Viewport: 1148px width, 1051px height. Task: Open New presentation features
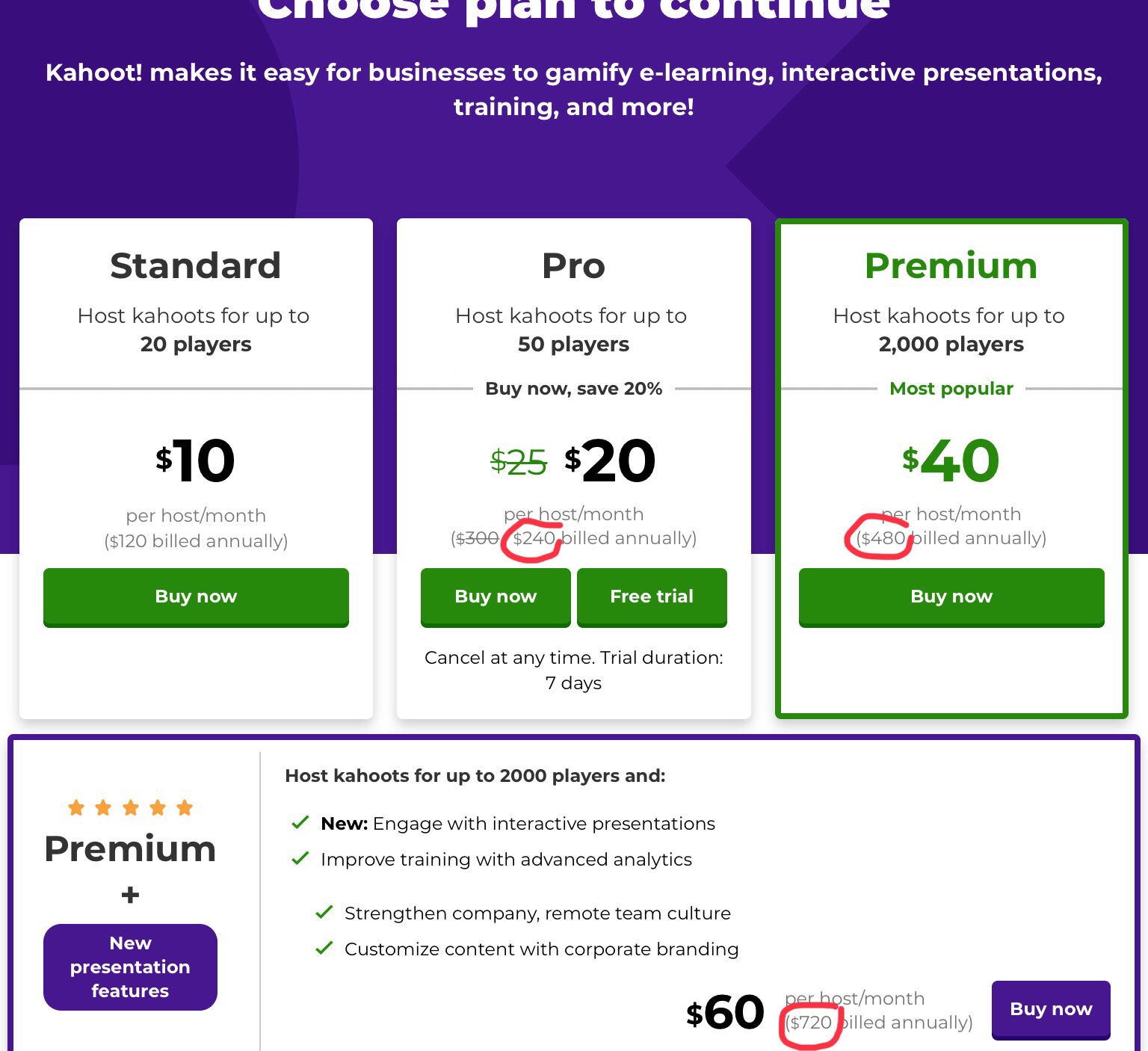130,967
